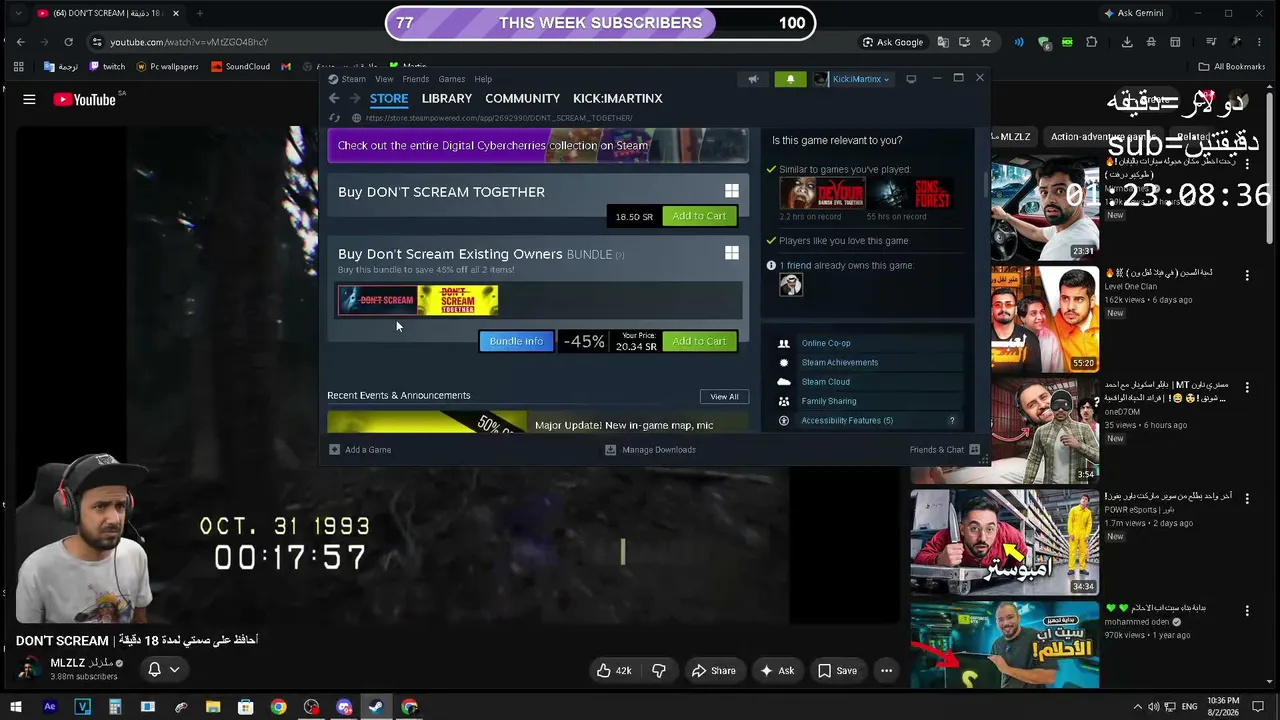Click the Steam Achievements feature link
Viewport: 1280px width, 720px height.
coord(840,362)
